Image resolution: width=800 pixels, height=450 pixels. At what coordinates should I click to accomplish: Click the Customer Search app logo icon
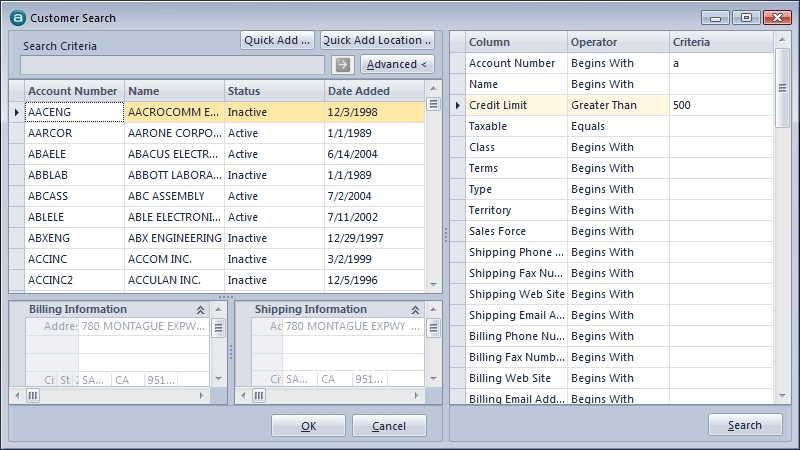point(18,18)
